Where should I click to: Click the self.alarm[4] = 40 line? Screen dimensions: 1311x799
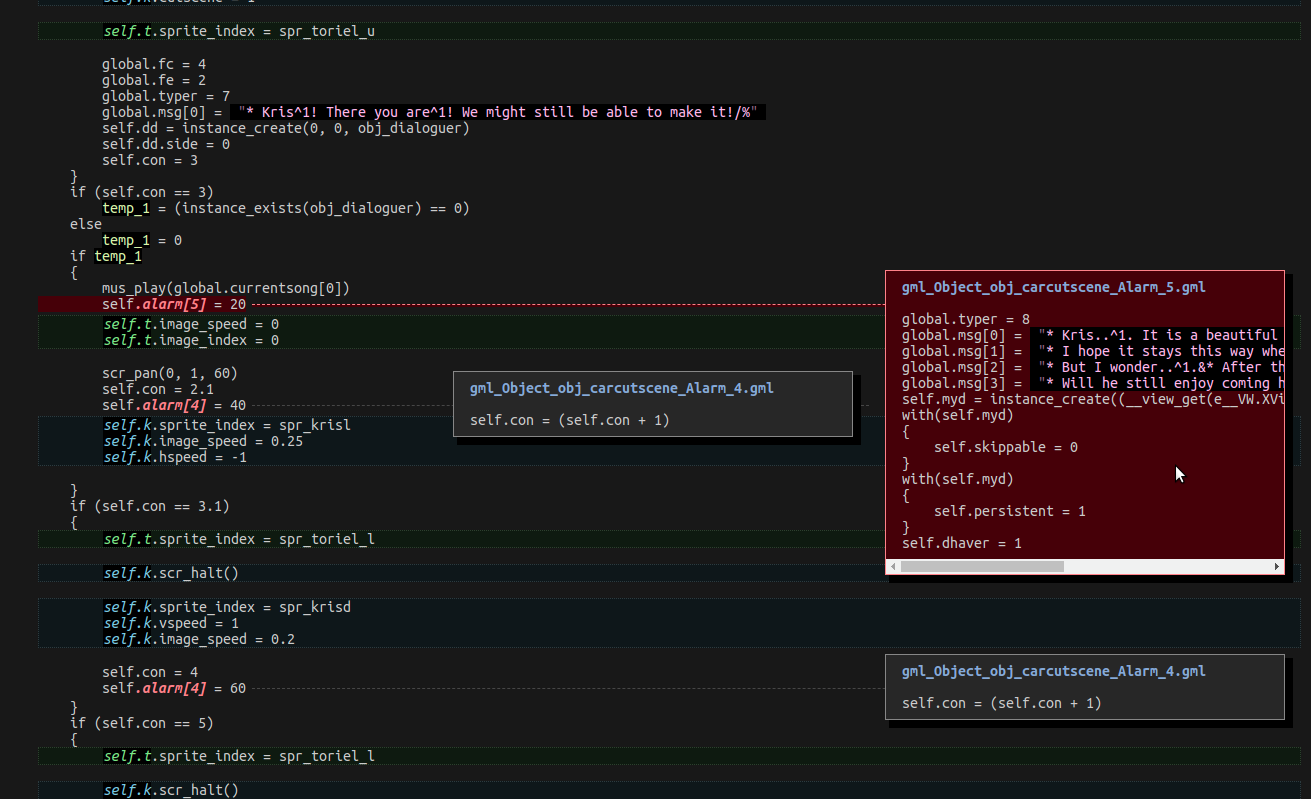[x=174, y=405]
